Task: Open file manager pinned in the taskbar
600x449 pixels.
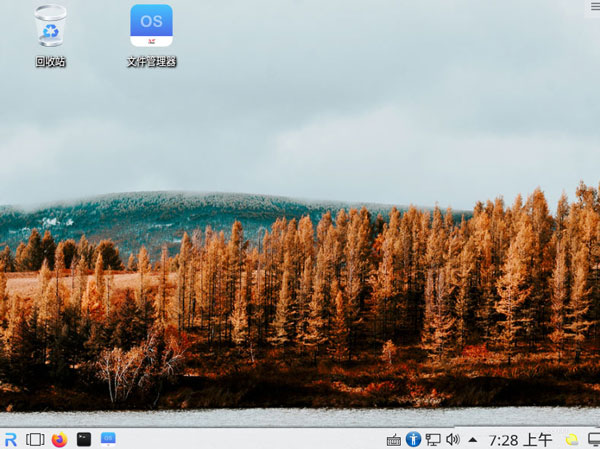Action: [x=108, y=439]
